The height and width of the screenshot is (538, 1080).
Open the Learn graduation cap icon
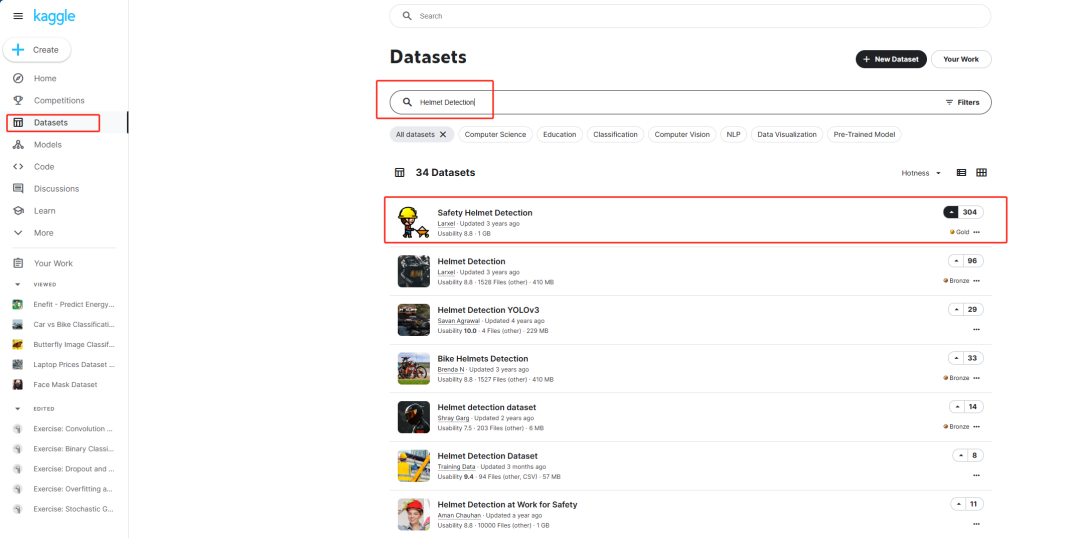(18, 211)
